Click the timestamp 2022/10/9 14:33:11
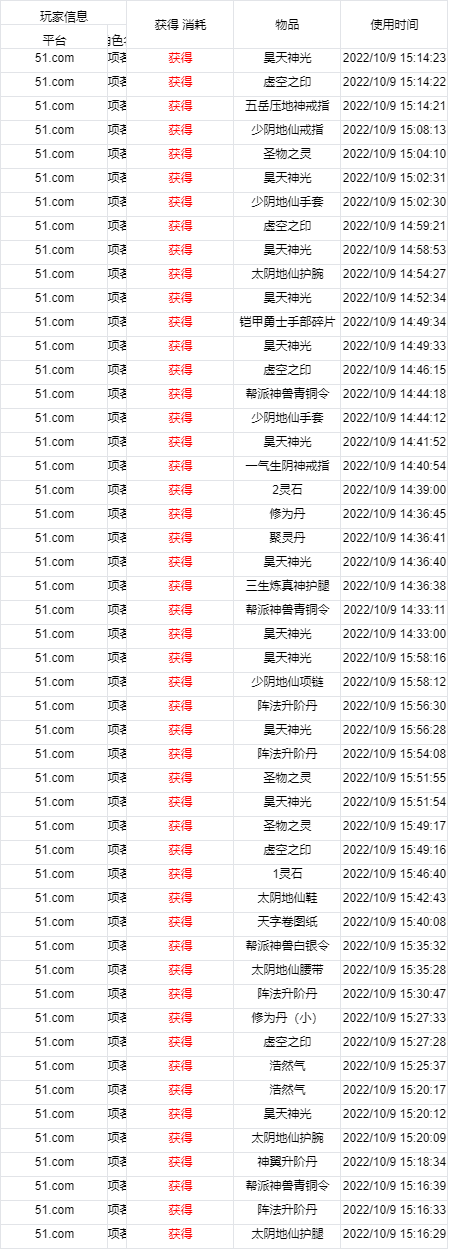Screen dimensions: 449x1250 [x=394, y=610]
